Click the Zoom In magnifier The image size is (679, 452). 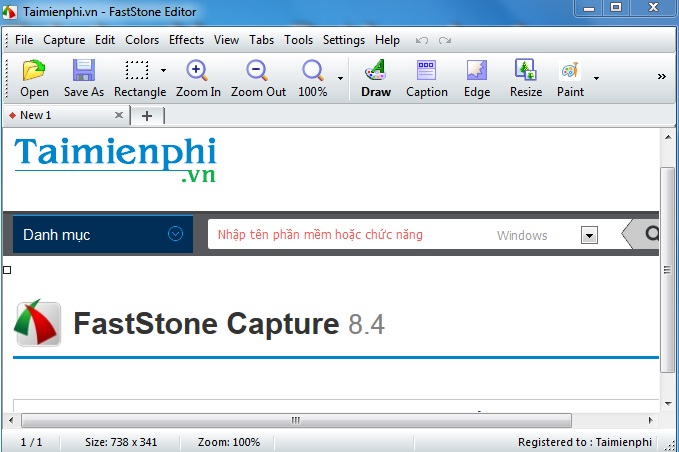tap(198, 78)
